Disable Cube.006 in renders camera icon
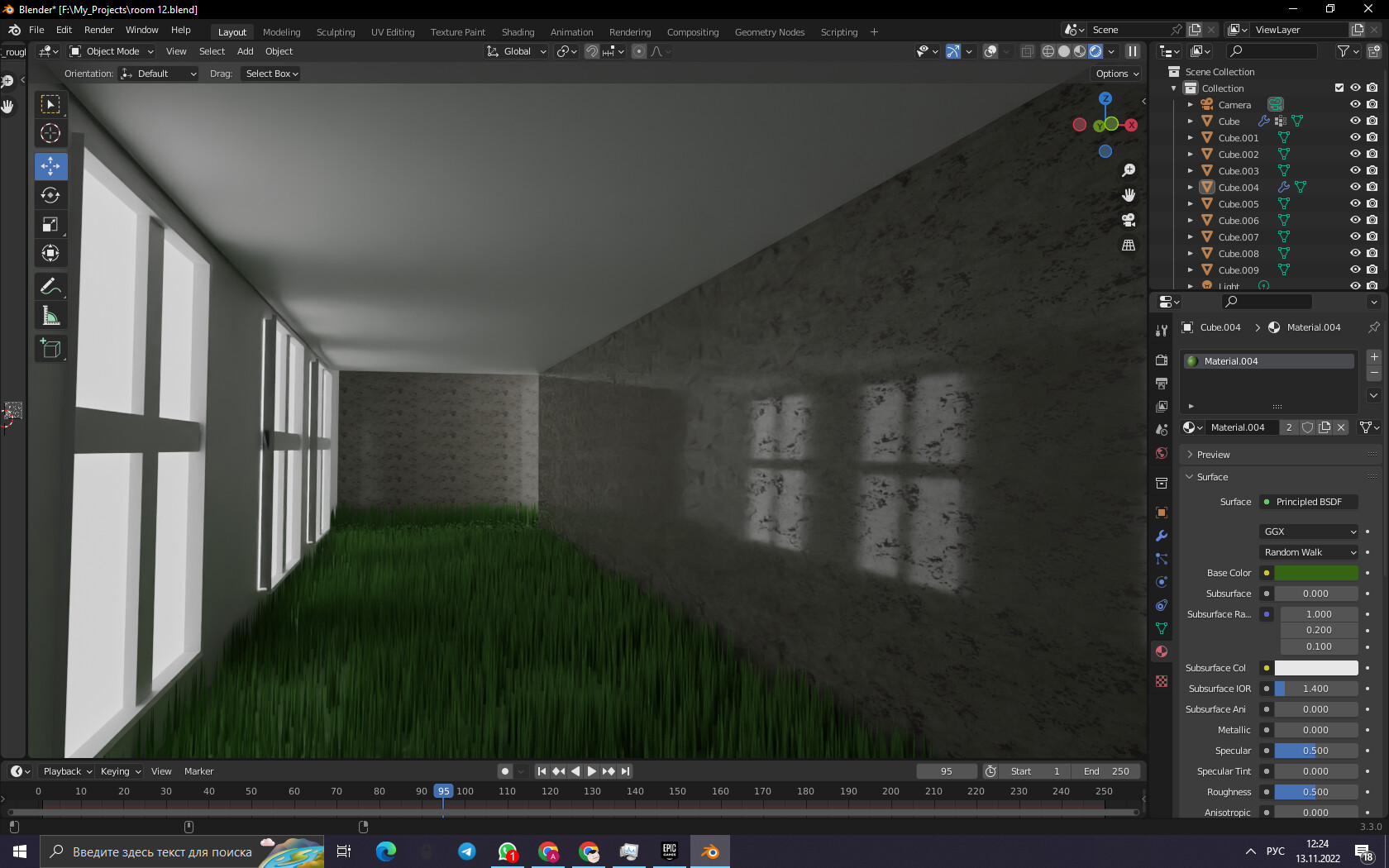The width and height of the screenshot is (1389, 868). point(1372,221)
